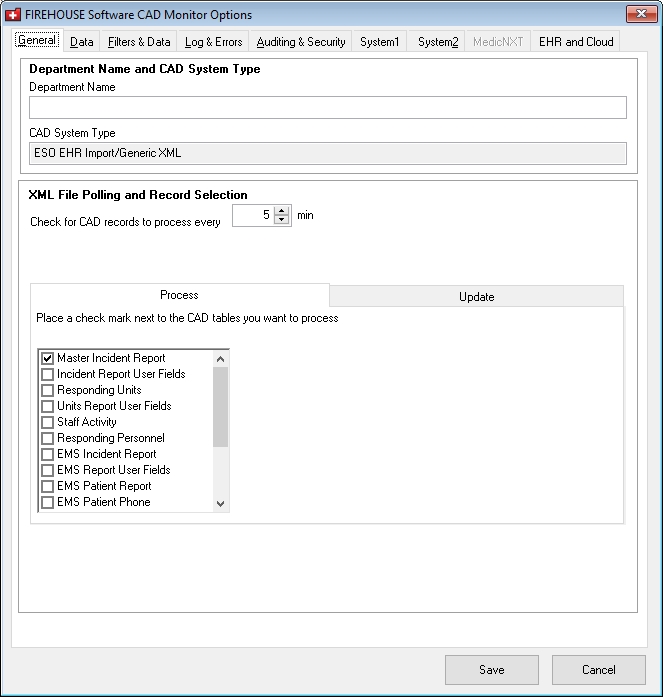Viewport: 663px width, 697px height.
Task: Switch to the General tab
Action: 37,40
